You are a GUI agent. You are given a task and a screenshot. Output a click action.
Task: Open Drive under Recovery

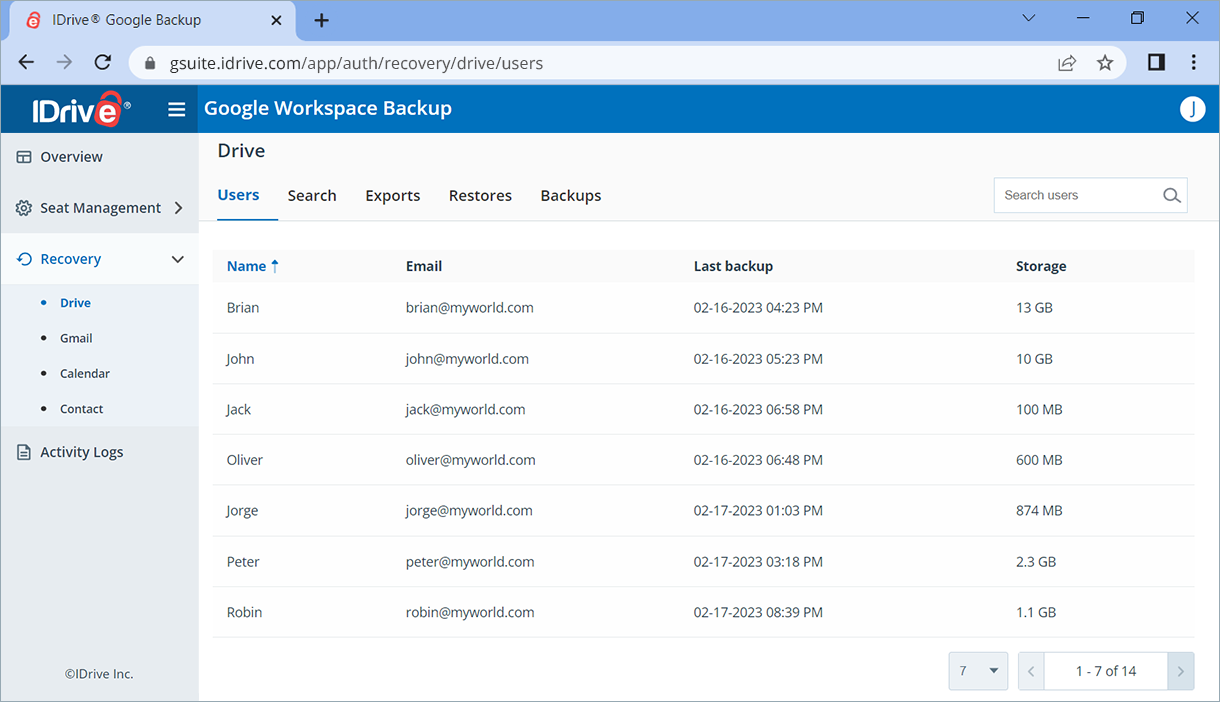pyautogui.click(x=75, y=303)
